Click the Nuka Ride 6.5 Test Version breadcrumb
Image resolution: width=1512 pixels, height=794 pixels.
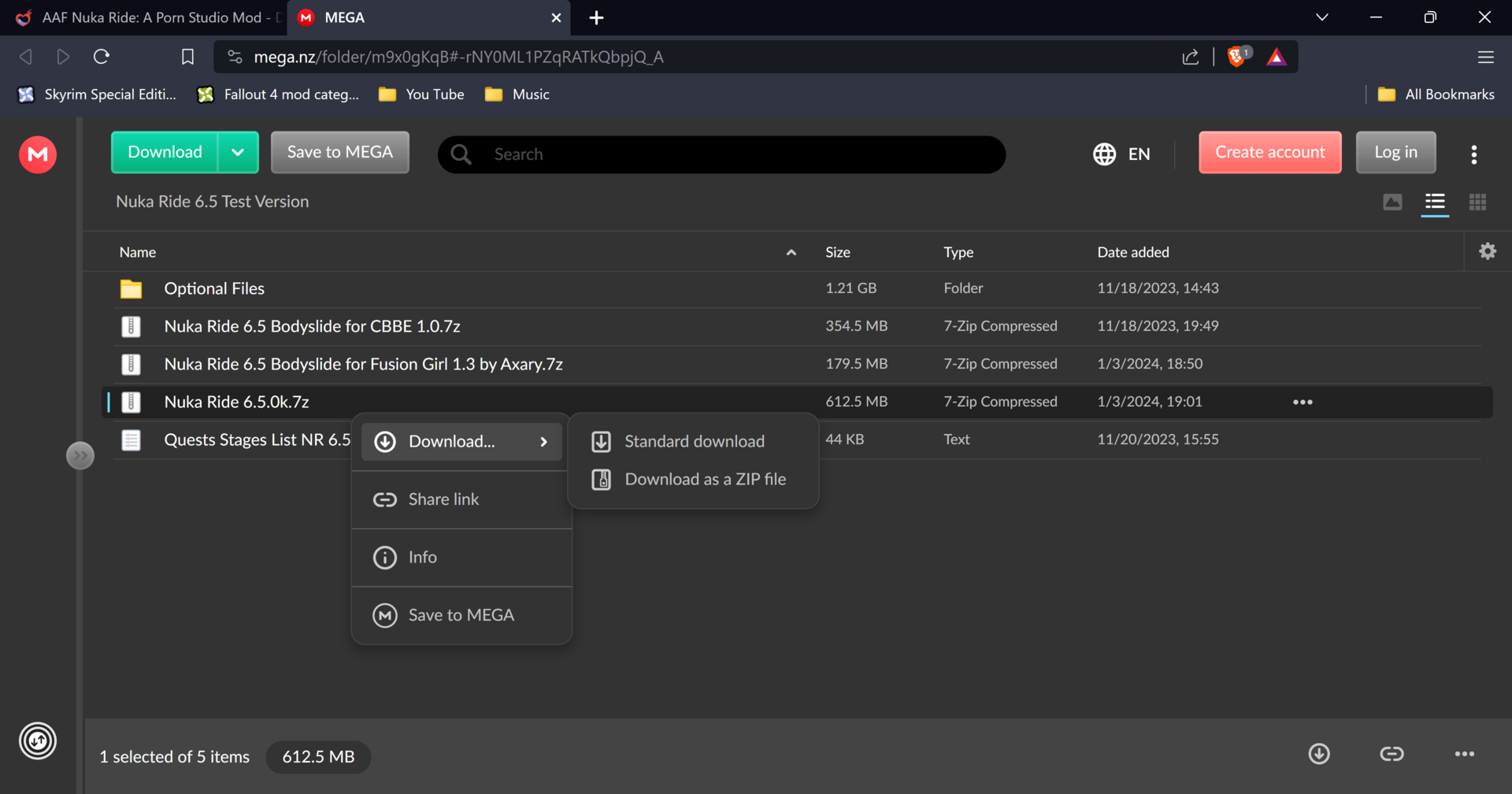(x=213, y=202)
